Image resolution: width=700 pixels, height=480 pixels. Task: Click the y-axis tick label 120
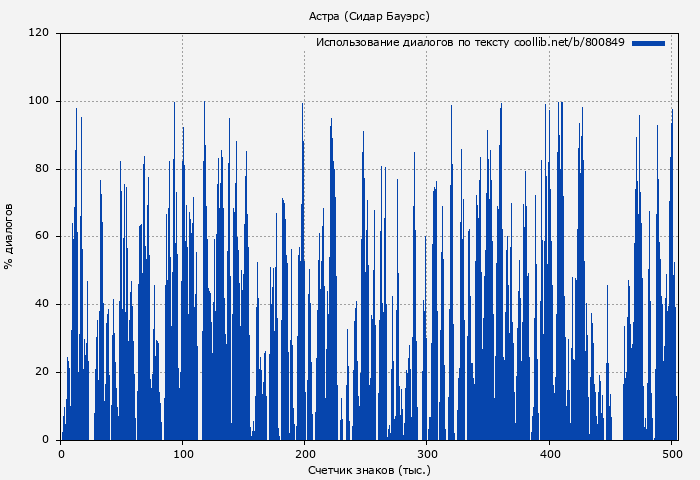pos(39,33)
